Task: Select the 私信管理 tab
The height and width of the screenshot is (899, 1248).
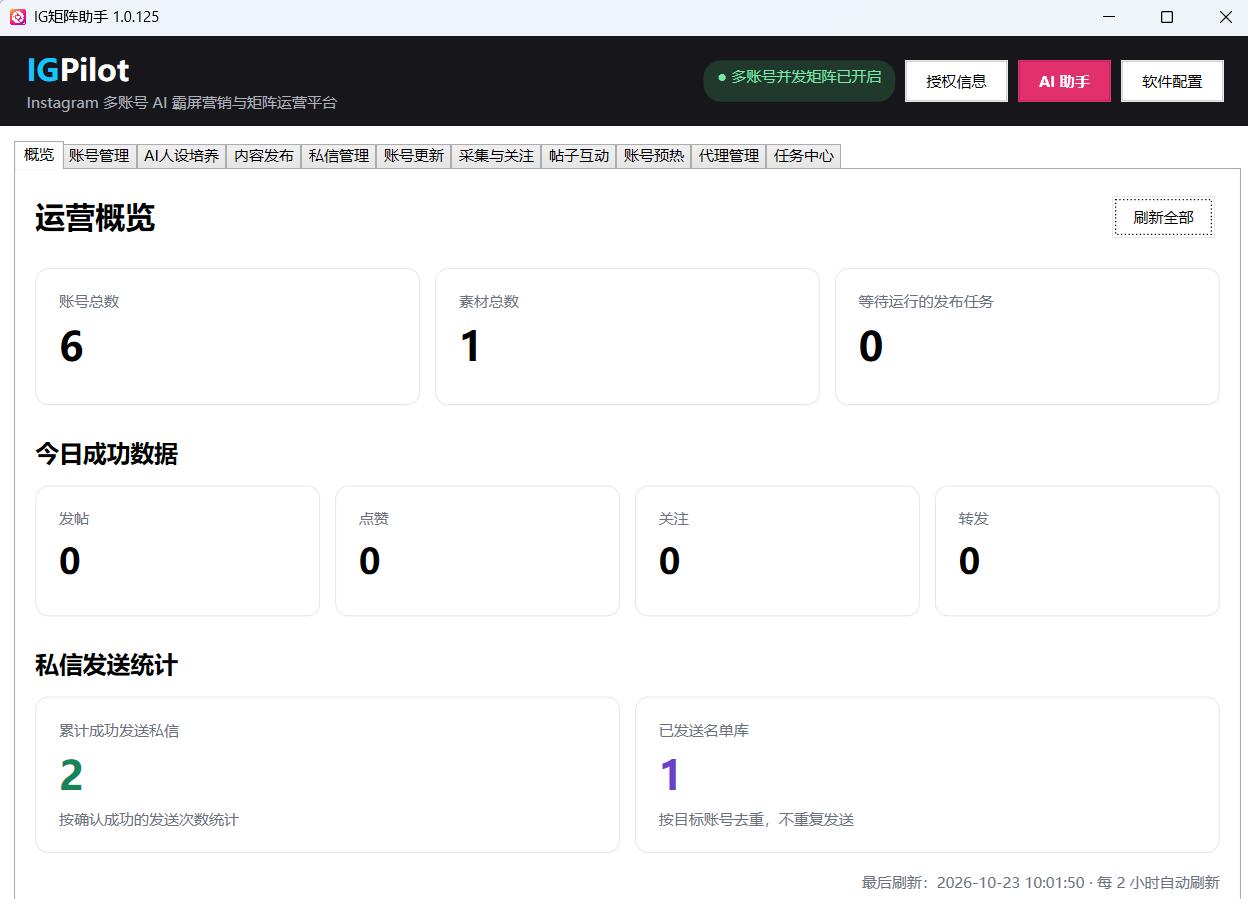Action: pos(339,156)
